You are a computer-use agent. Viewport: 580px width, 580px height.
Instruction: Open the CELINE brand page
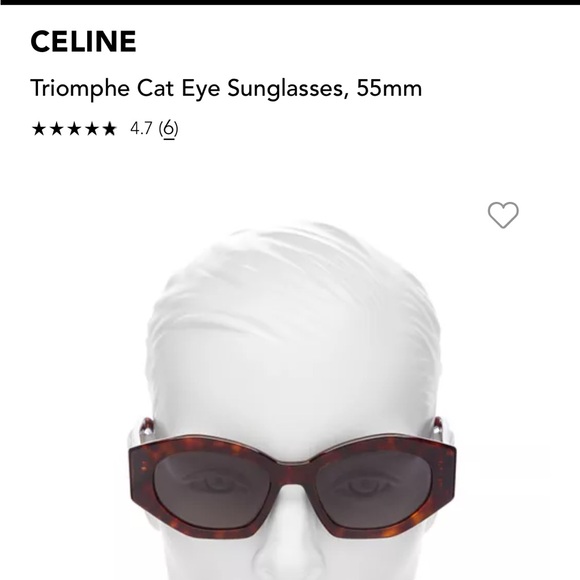(84, 41)
